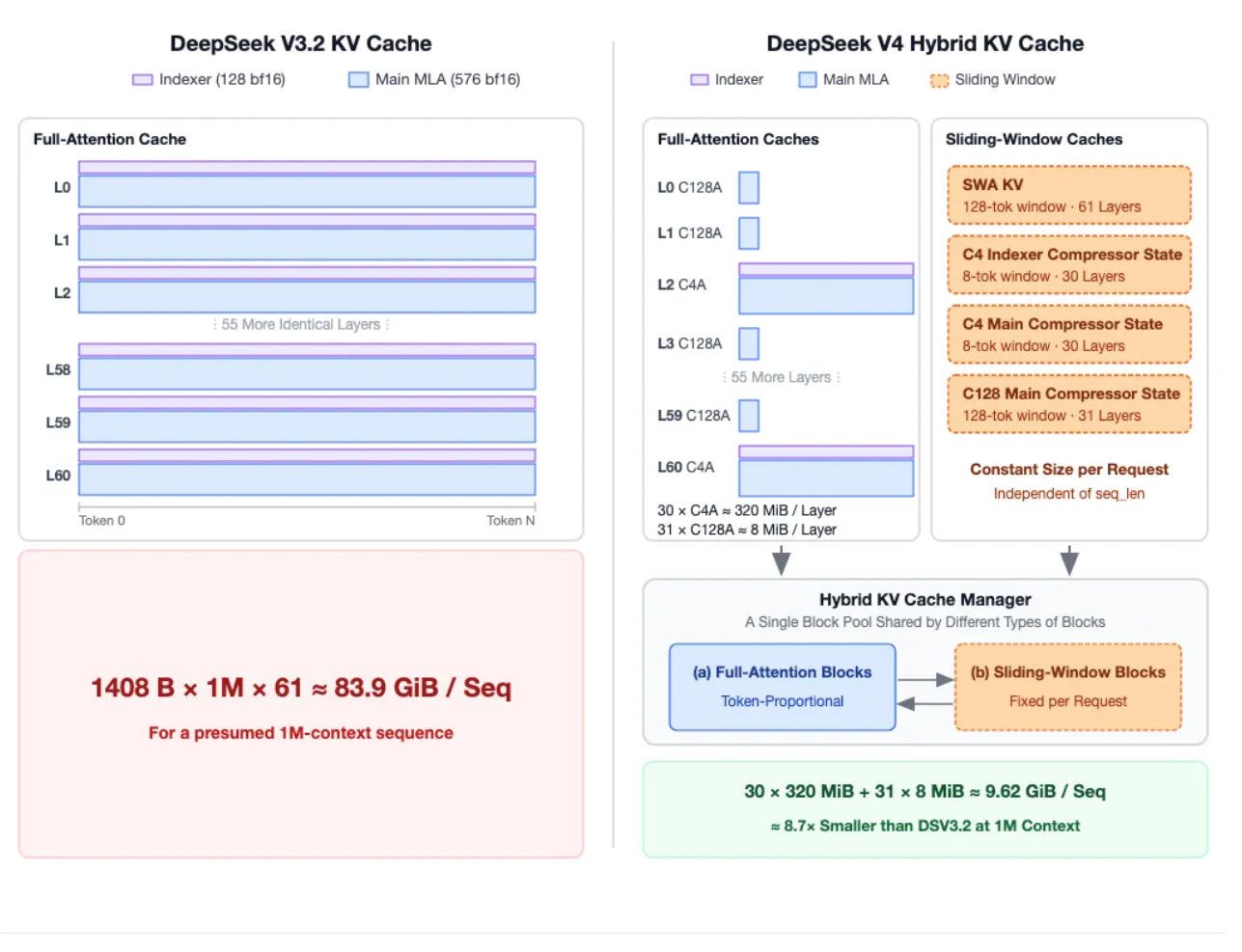Click the 30 × 320 MiB + 31 × 8 MiB formula
1242x952 pixels.
(925, 791)
